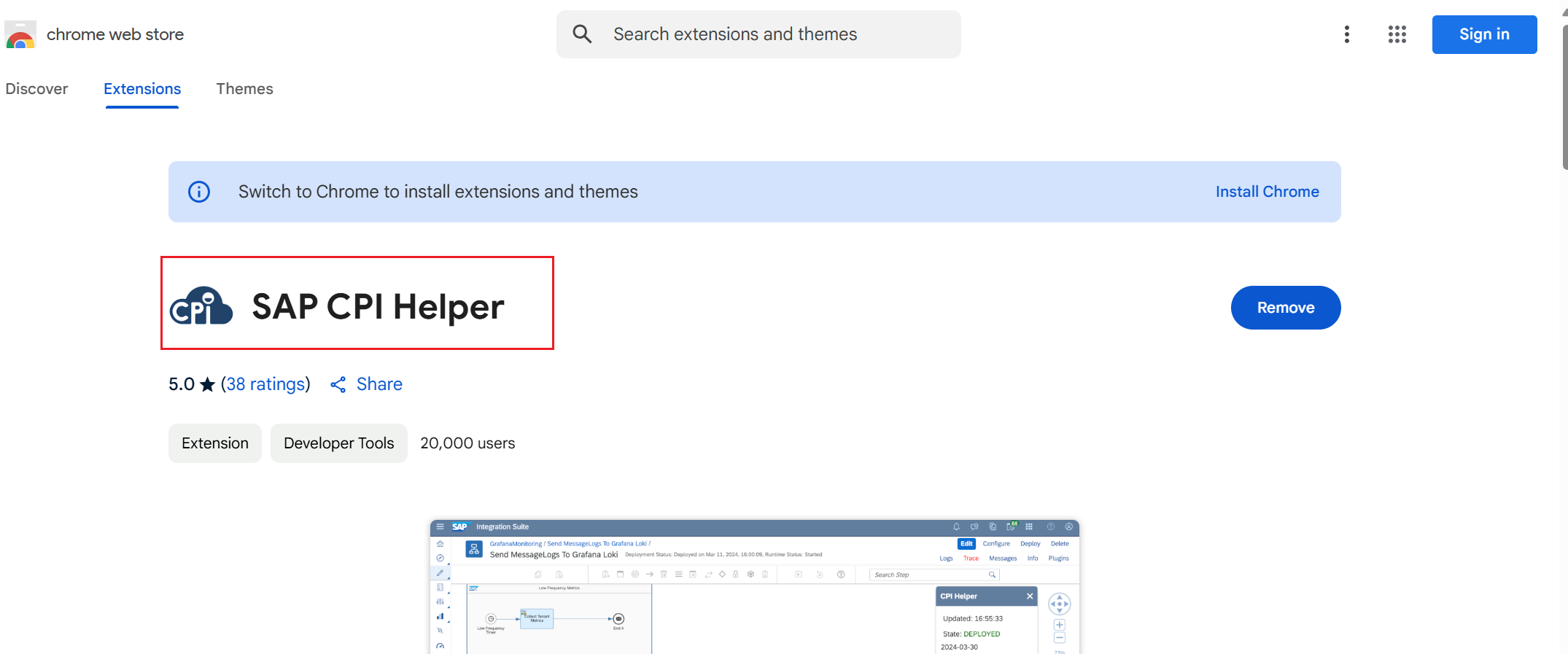The width and height of the screenshot is (1568, 654).
Task: Follow the Install Chrome link
Action: tap(1267, 192)
